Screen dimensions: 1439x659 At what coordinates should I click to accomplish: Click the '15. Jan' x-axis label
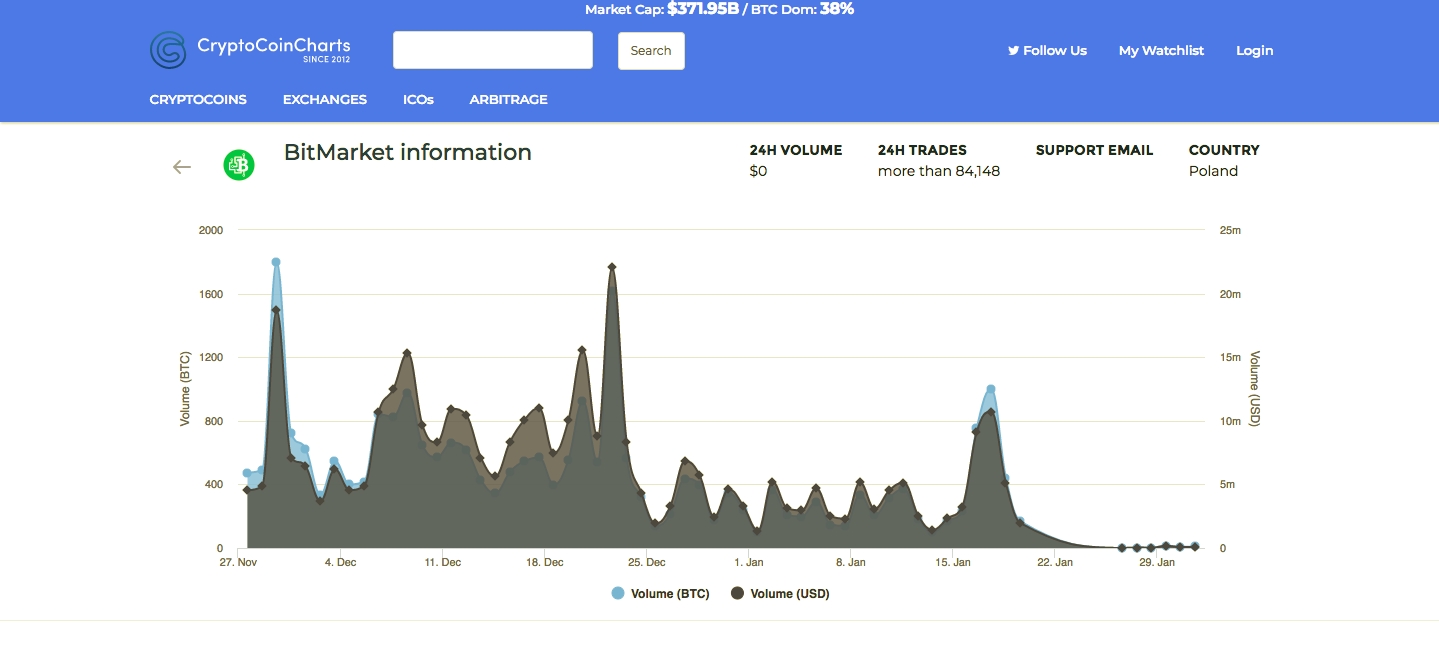953,562
